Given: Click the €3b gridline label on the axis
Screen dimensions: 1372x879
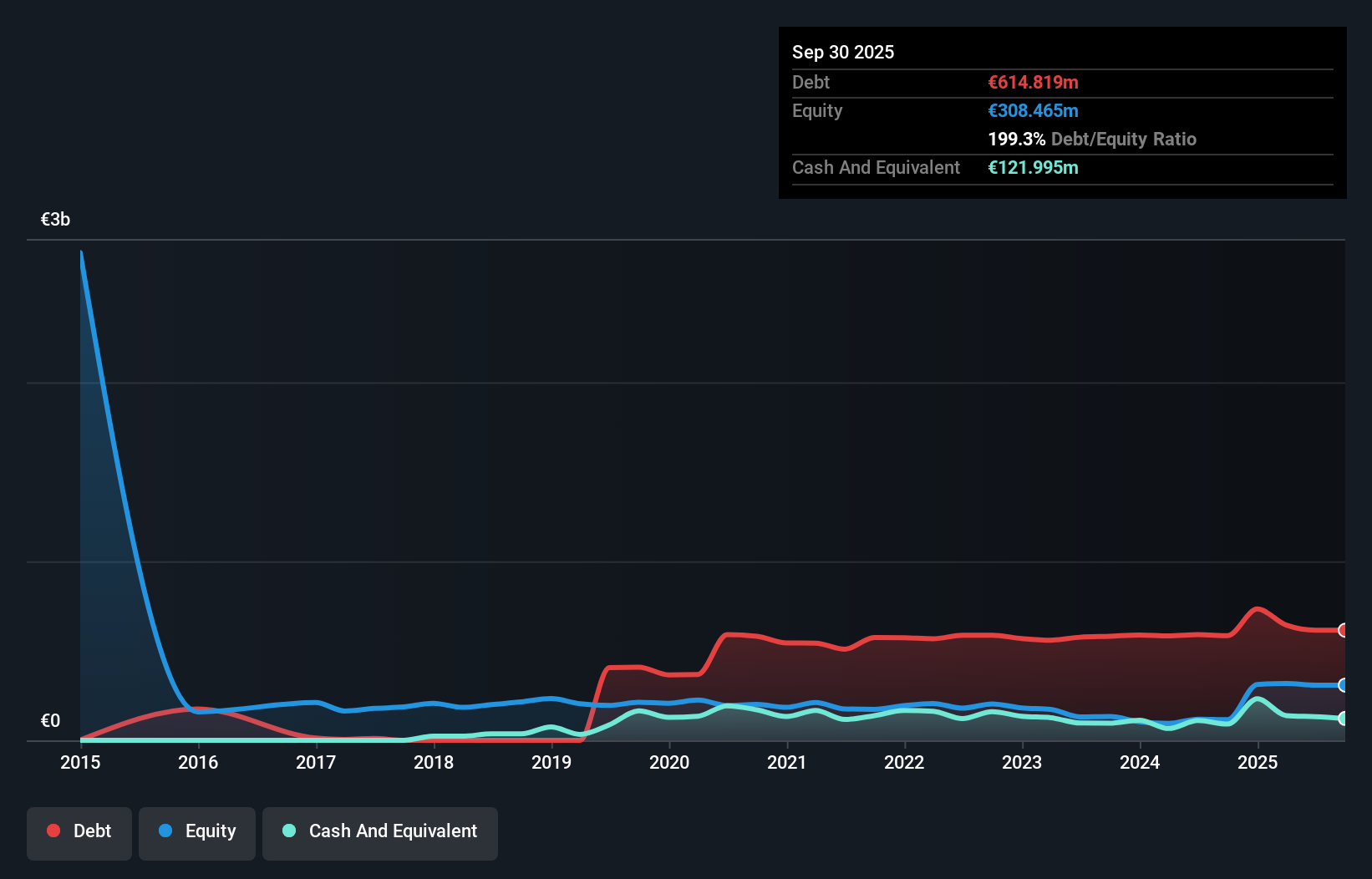Looking at the screenshot, I should coord(55,219).
